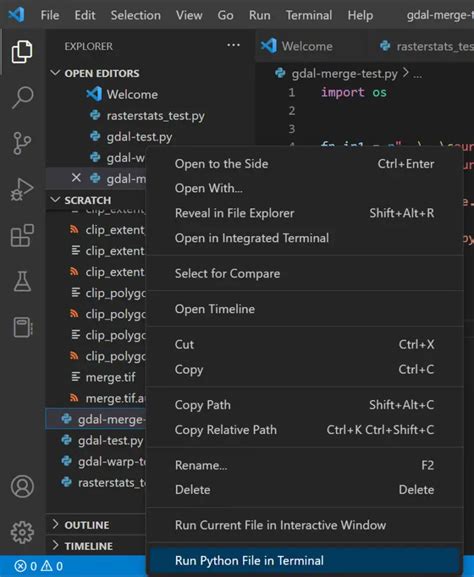Open the Edit menu
Screen dimensions: 474x577
pos(85,15)
